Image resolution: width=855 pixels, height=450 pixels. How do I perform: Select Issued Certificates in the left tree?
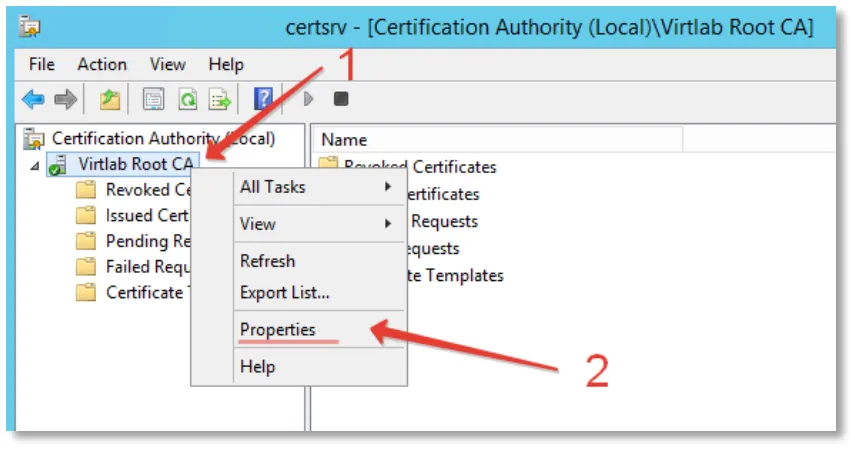[147, 215]
